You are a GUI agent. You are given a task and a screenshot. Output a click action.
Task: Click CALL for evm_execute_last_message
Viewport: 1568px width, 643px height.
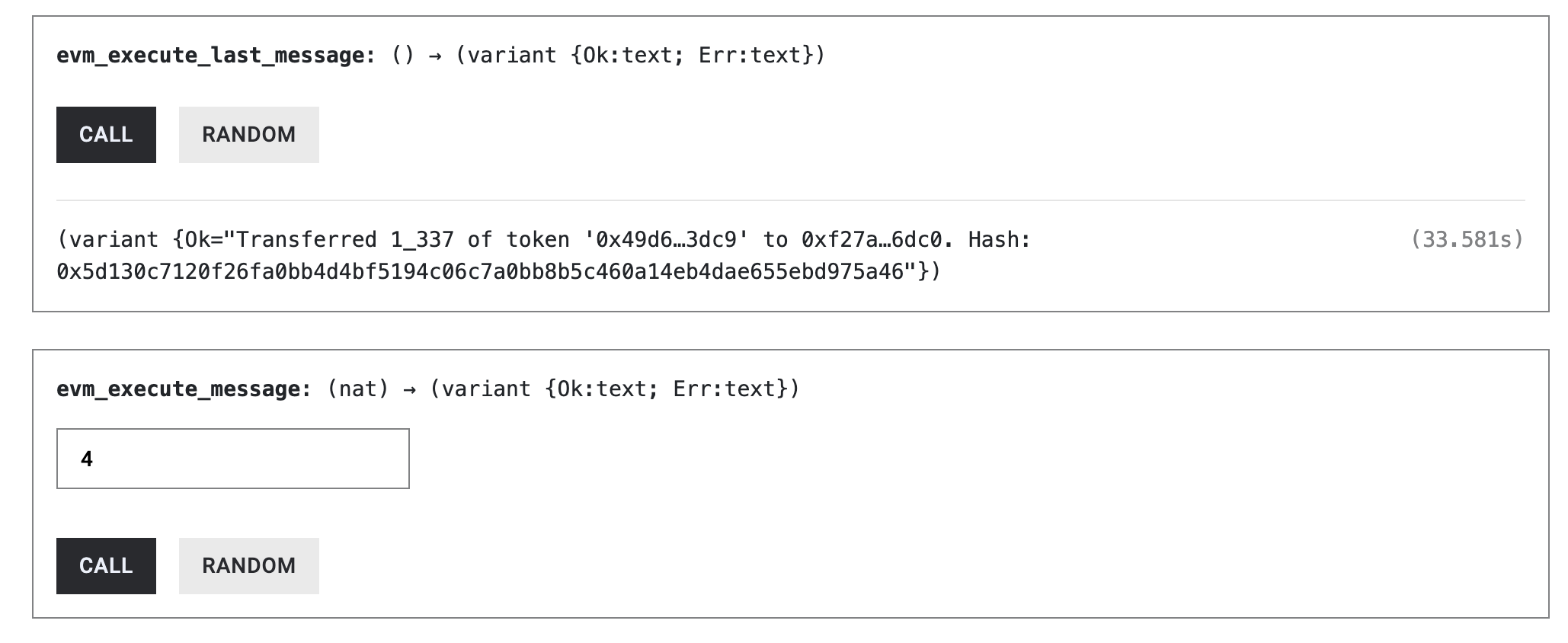coord(105,134)
